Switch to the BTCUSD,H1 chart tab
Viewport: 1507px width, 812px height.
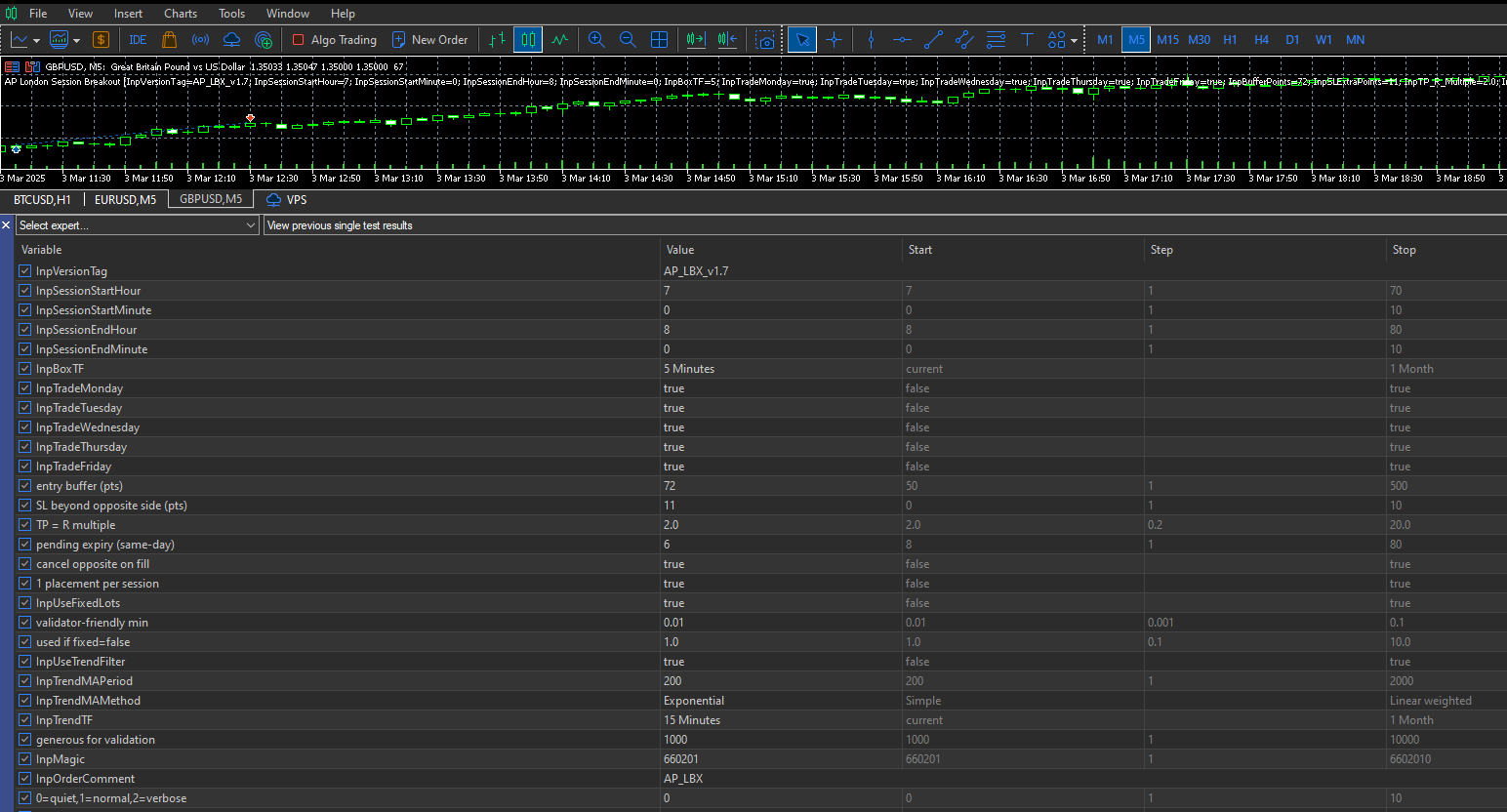42,199
